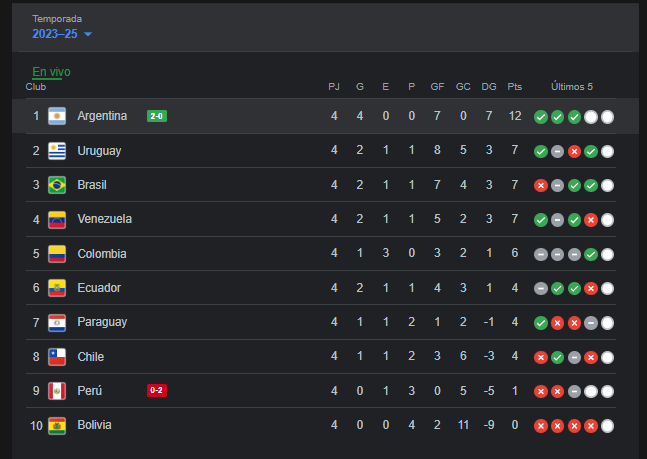This screenshot has height=459, width=647.
Task: Click the Pts column header
Action: click(x=515, y=87)
